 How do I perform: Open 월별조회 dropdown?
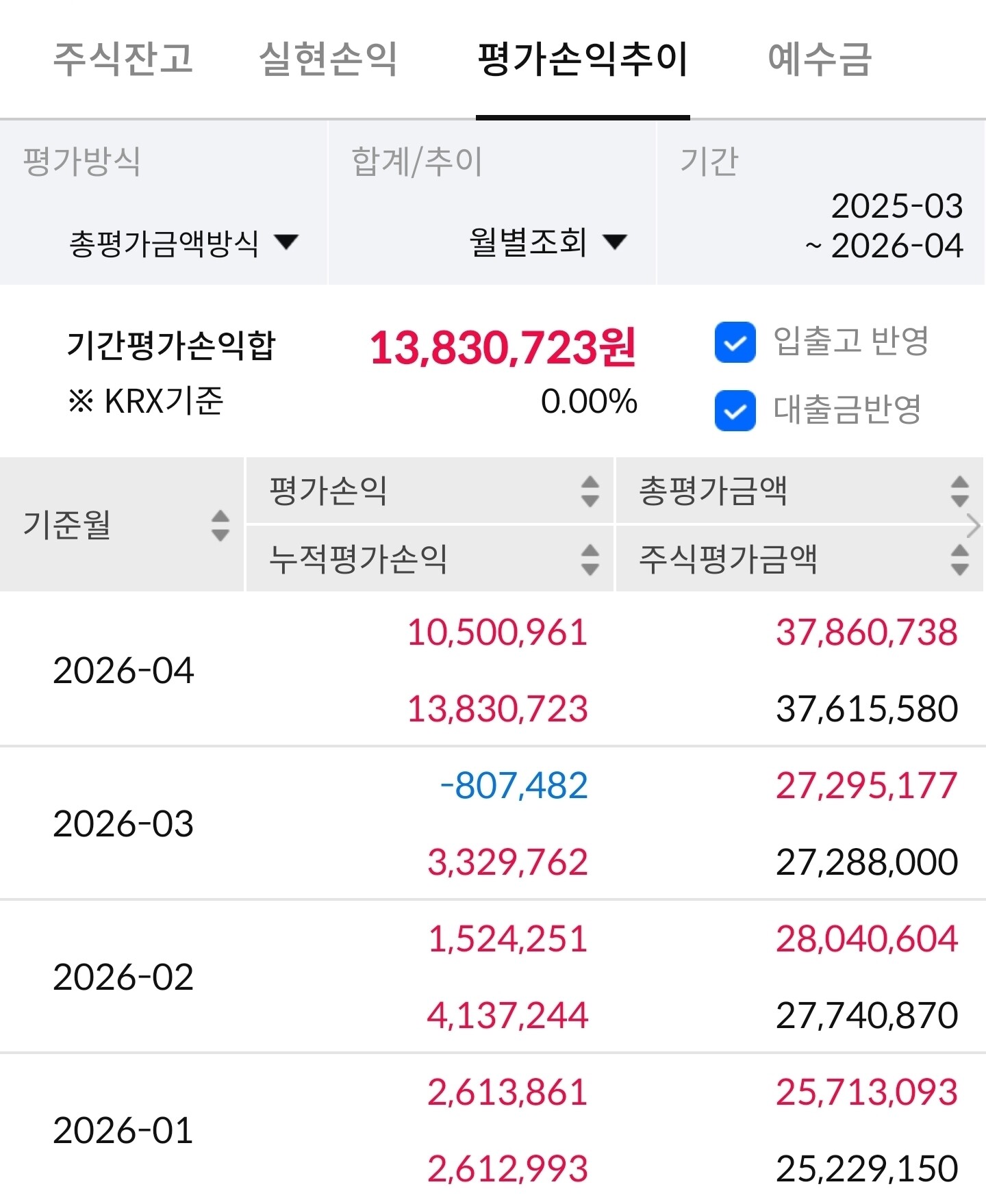pyautogui.click(x=548, y=242)
